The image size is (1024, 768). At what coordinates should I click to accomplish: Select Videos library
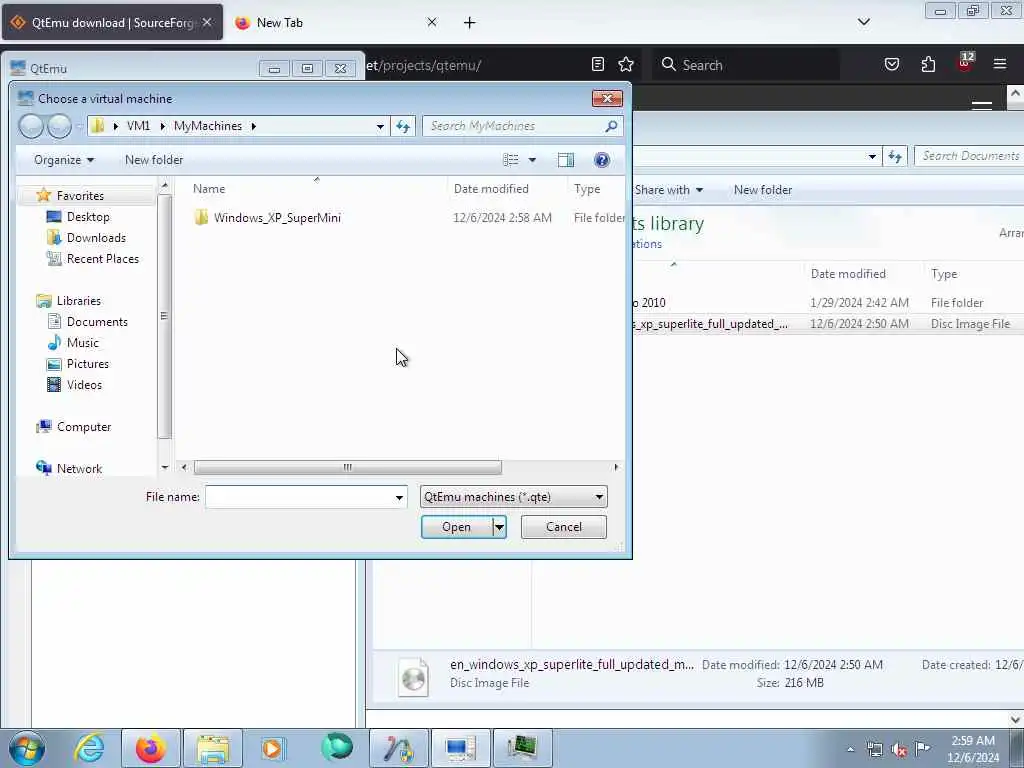[84, 385]
